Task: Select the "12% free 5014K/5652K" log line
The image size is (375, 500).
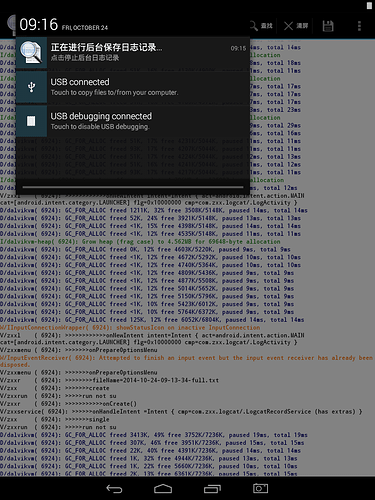Action: pos(147,289)
